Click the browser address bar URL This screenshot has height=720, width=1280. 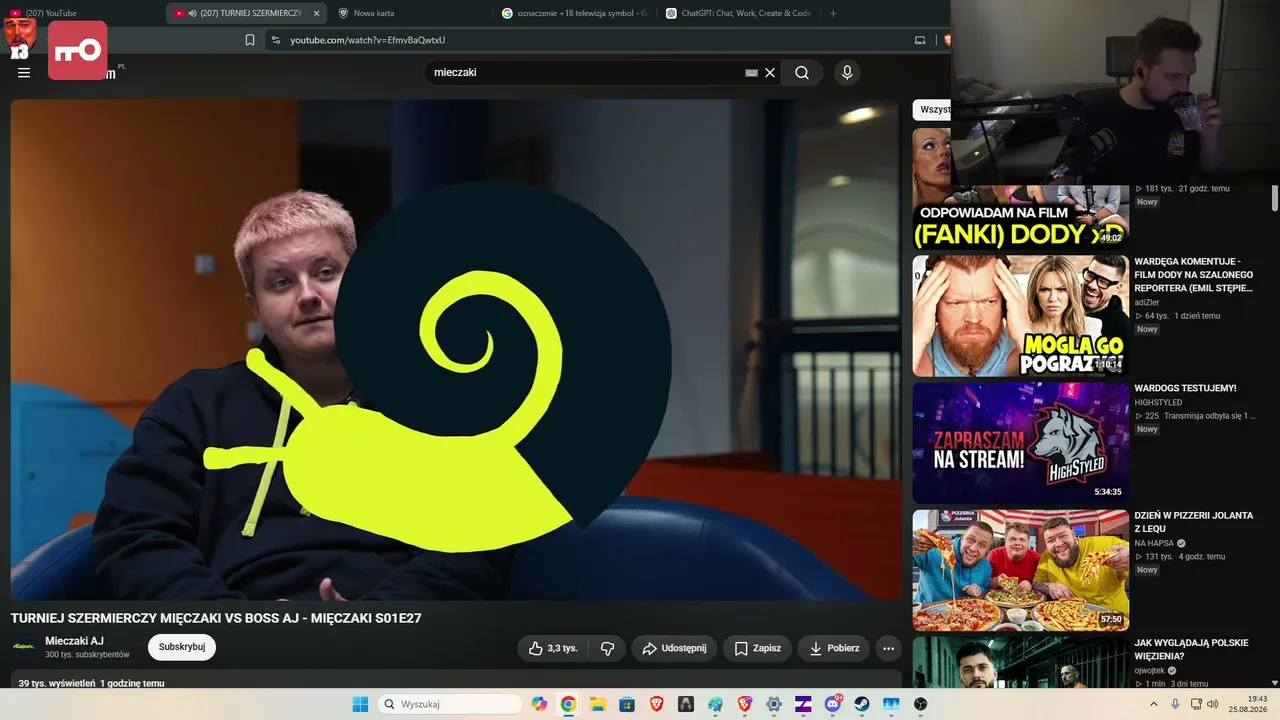click(368, 40)
